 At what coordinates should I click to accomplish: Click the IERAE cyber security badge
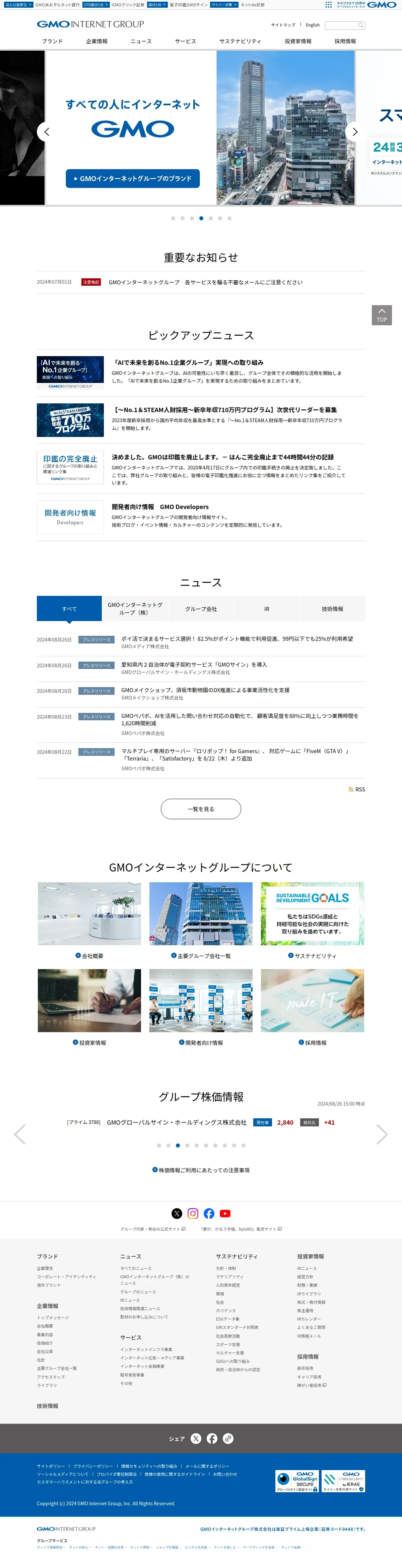pyautogui.click(x=344, y=1481)
